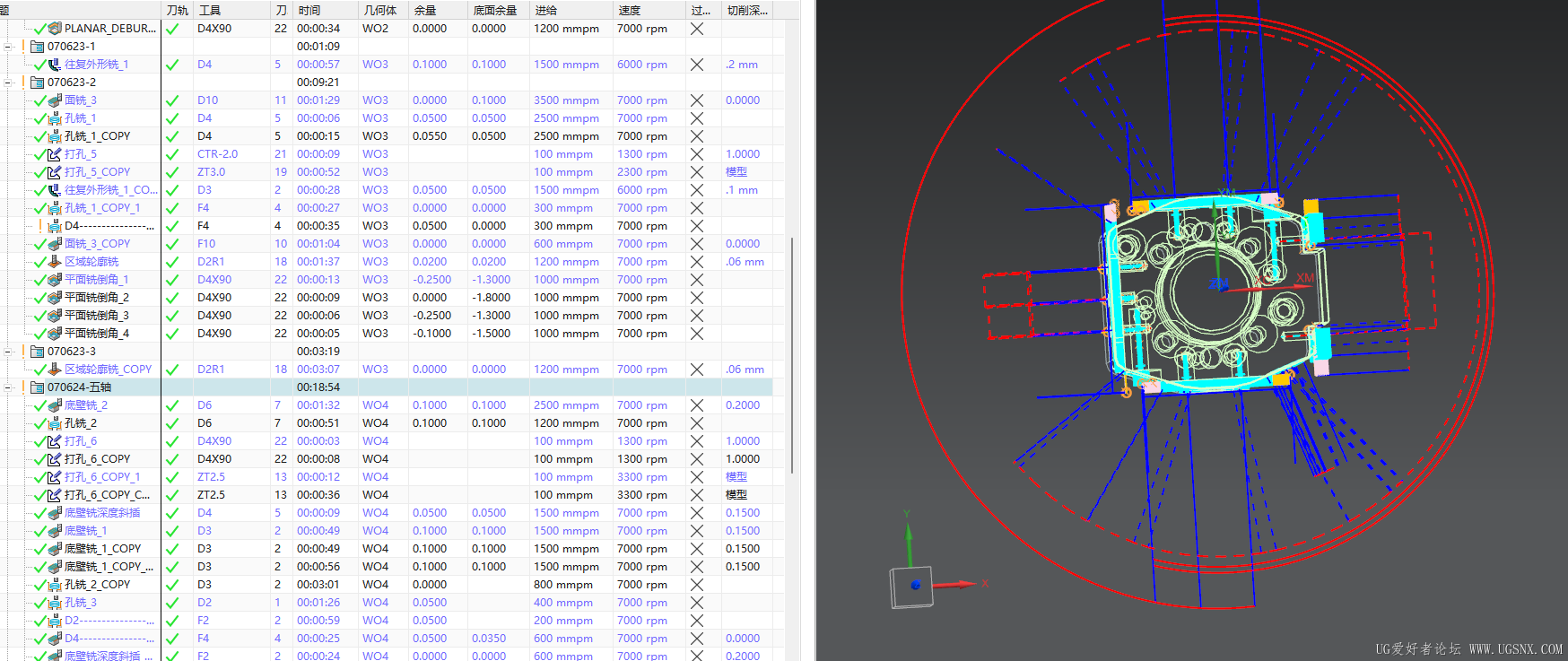This screenshot has height=661, width=1568.
Task: Collapse the 070624-五轴 program group
Action: [x=8, y=387]
